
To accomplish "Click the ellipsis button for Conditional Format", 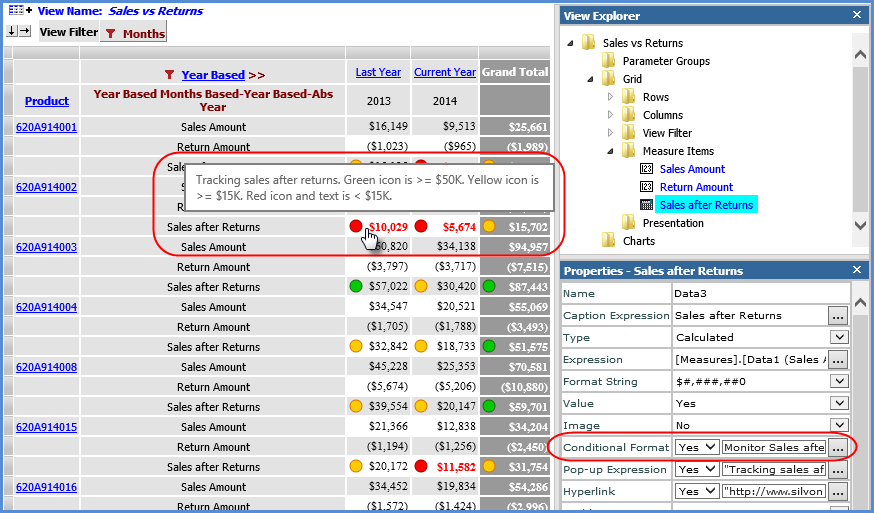I will coord(839,447).
